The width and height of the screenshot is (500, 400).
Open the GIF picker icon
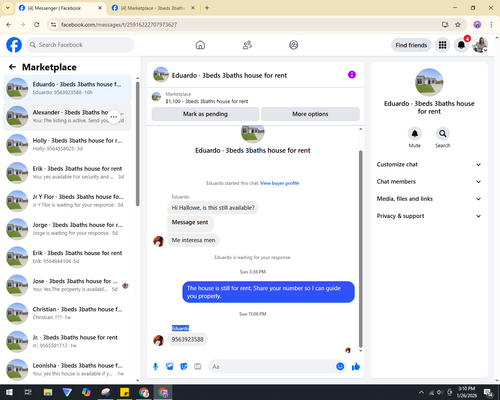pos(198,367)
